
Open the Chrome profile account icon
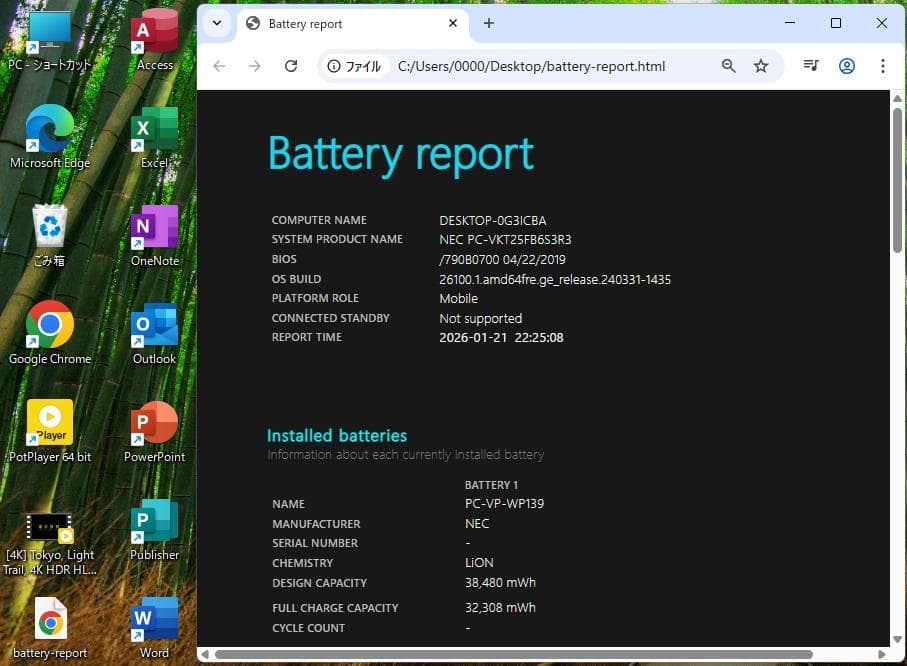[847, 66]
